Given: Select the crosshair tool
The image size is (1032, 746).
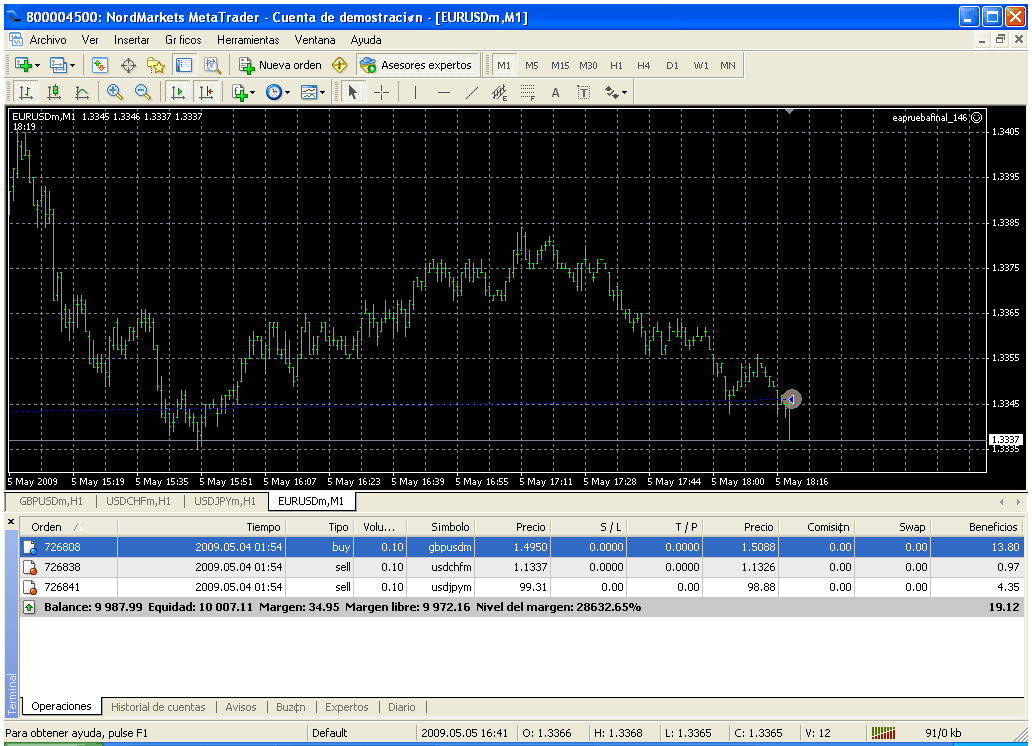Looking at the screenshot, I should point(382,92).
